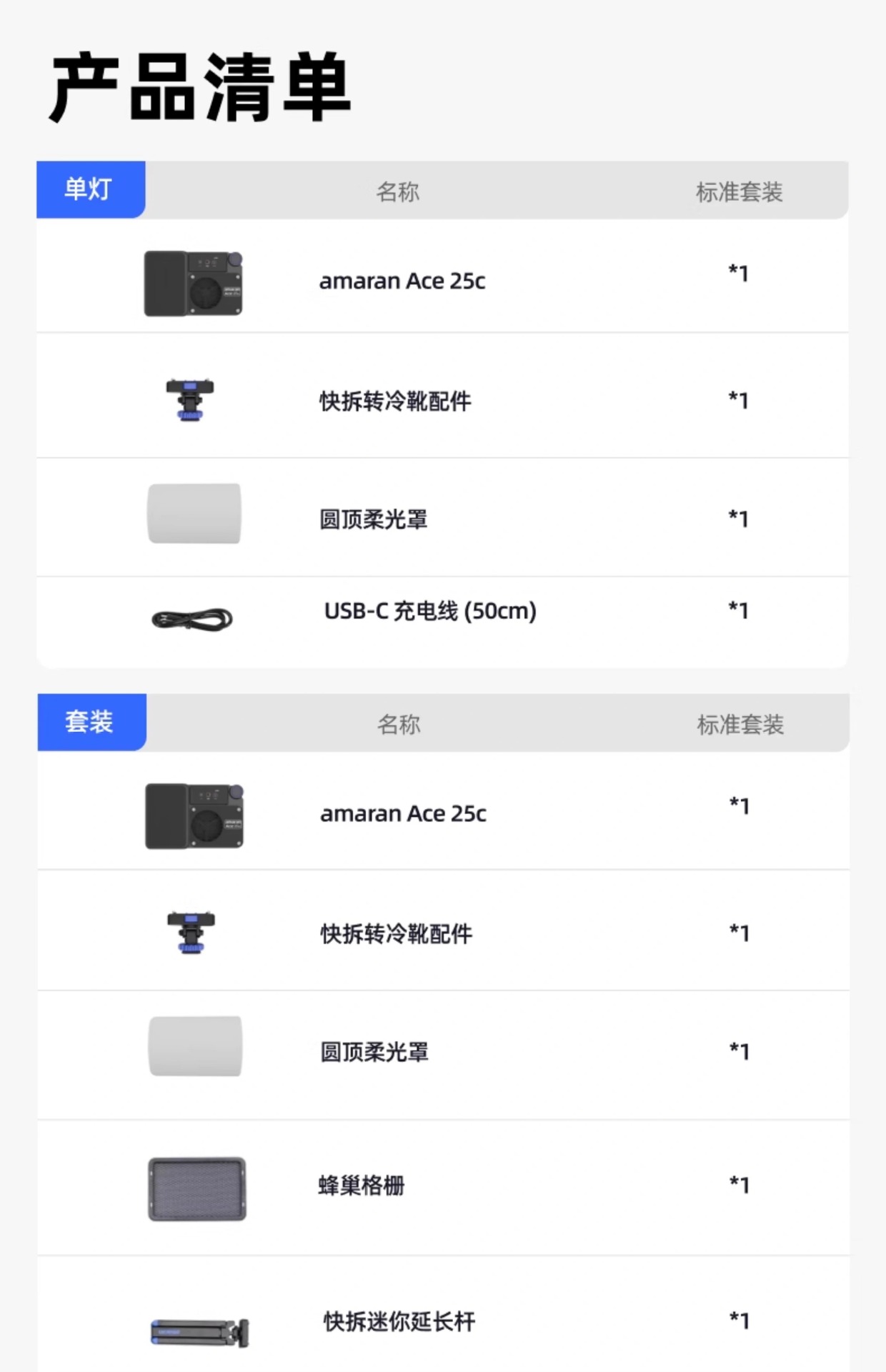Click the quick-release cold shoe adapter image in 单灯 list

190,400
